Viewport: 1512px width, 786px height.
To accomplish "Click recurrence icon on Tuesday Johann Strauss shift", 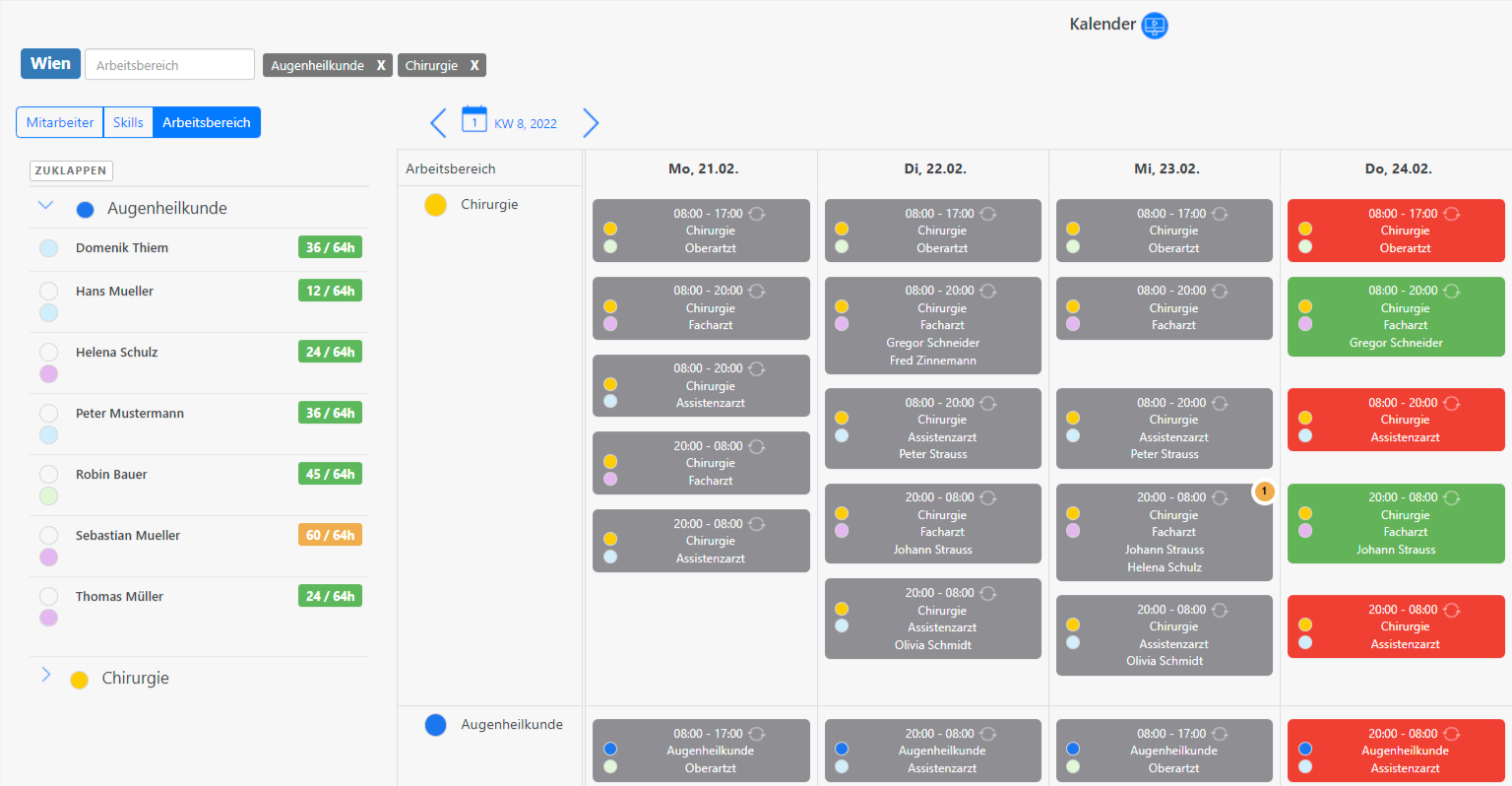I will pyautogui.click(x=988, y=498).
